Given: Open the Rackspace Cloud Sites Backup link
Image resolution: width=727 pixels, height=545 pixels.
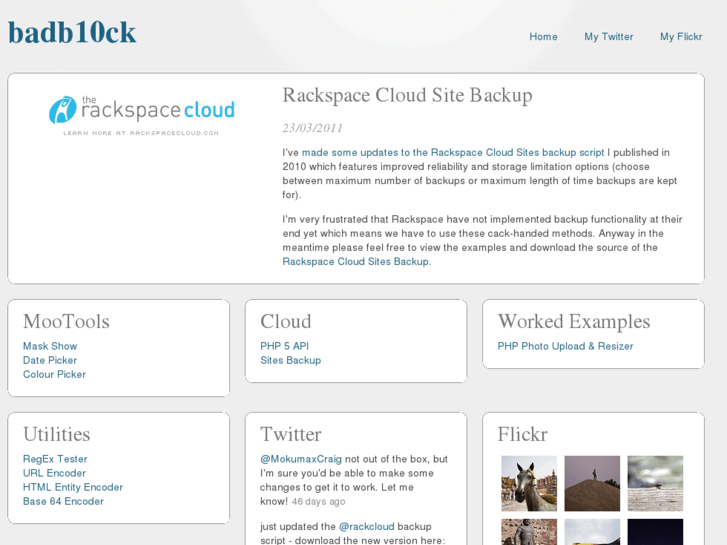Looking at the screenshot, I should point(357,262).
